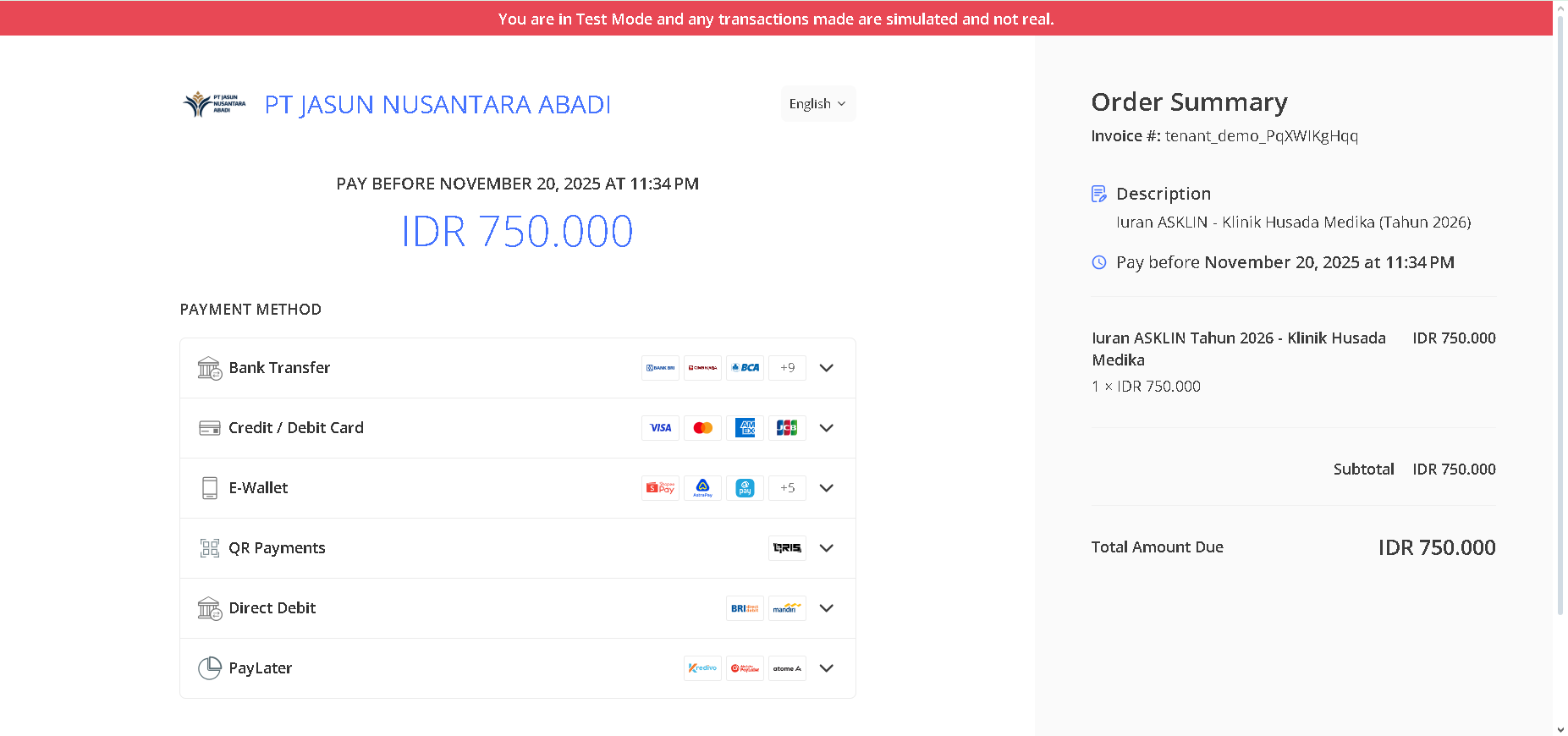Click the JCB card logo
1568x736 pixels.
point(787,428)
